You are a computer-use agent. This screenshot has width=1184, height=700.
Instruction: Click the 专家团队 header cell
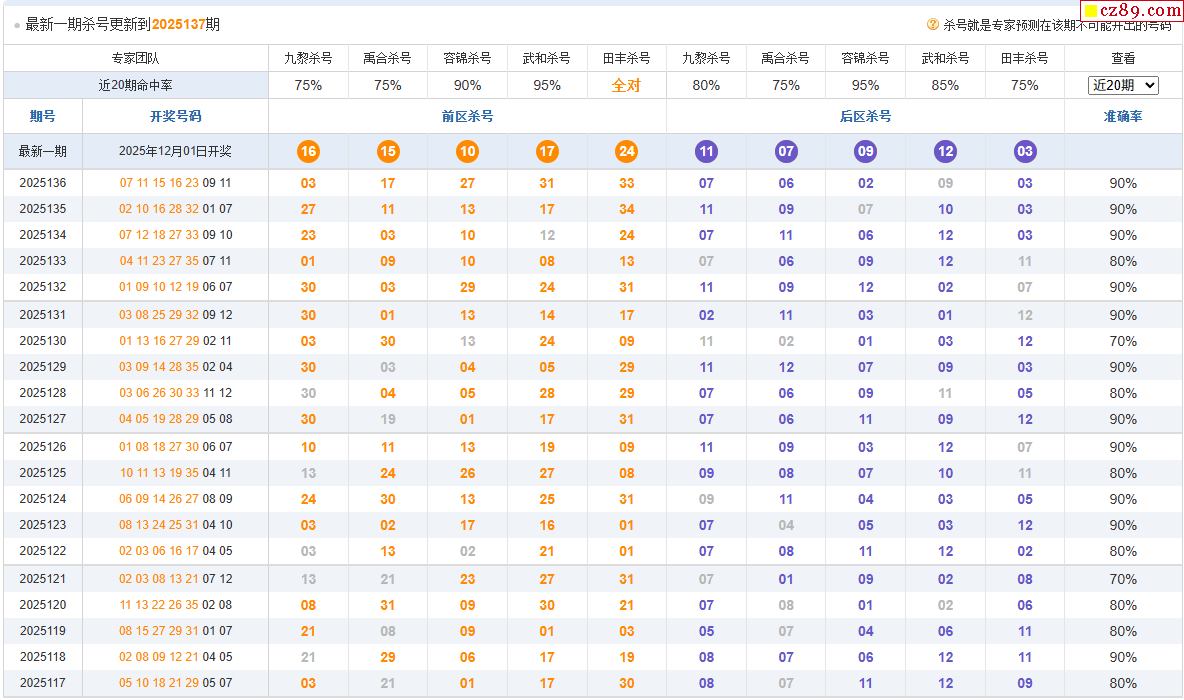(x=135, y=59)
